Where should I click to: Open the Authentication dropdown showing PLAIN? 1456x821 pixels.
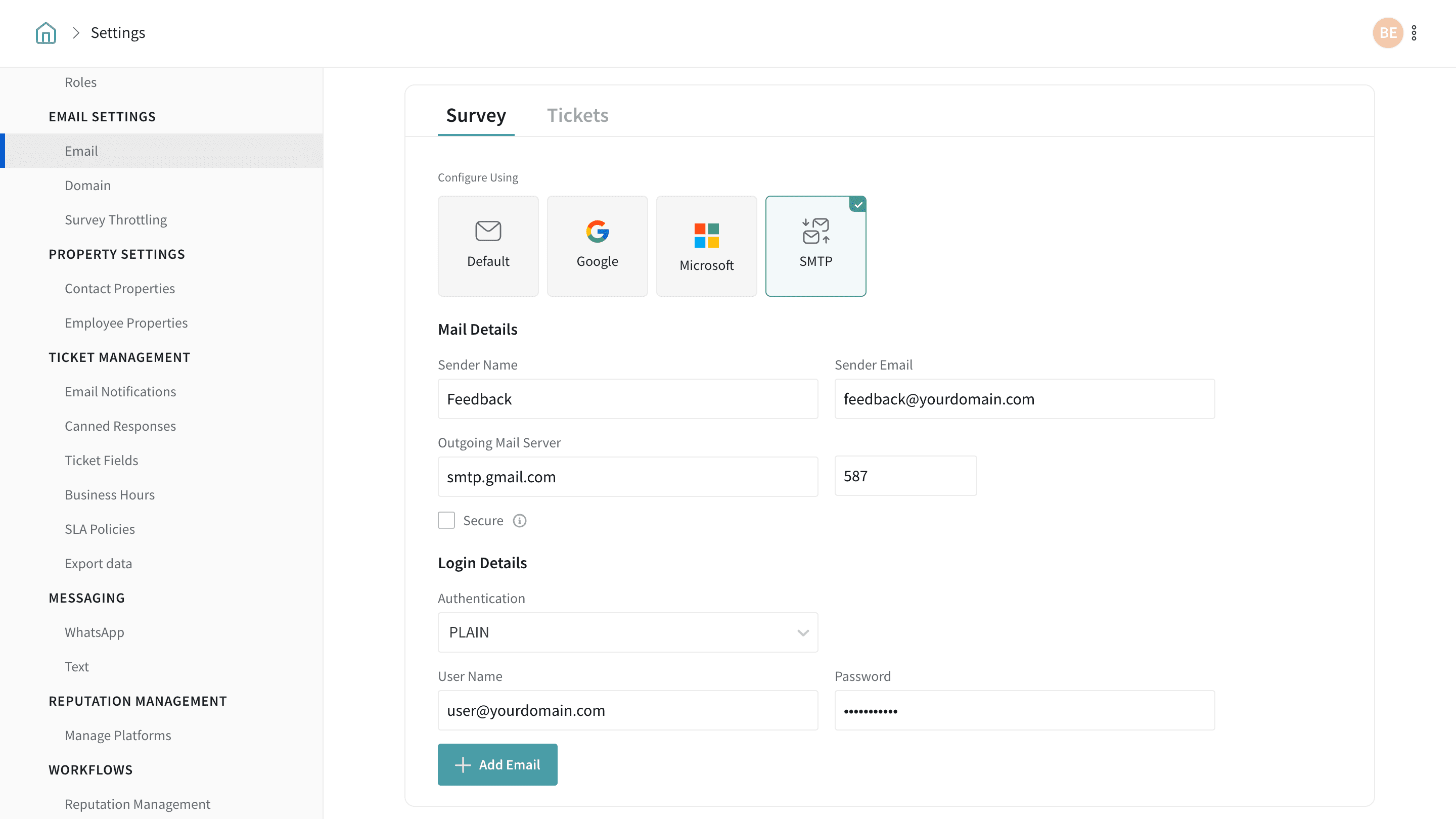click(627, 632)
